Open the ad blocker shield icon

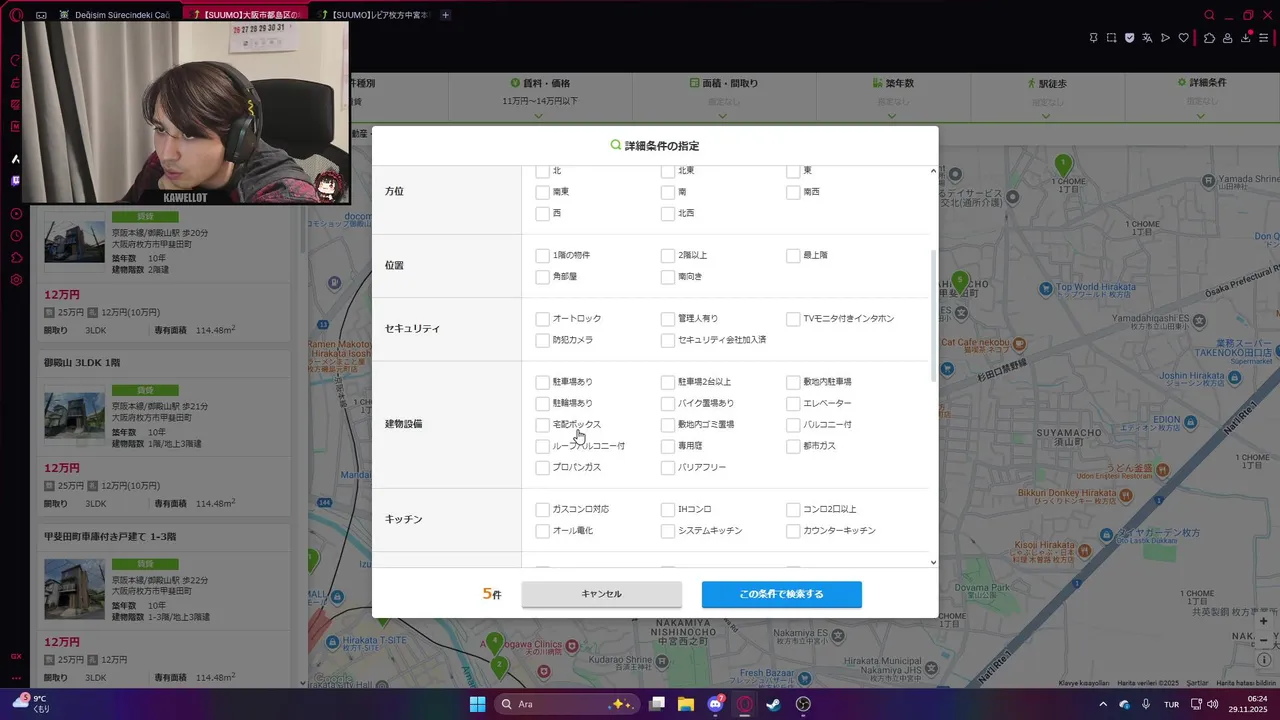(x=1130, y=38)
